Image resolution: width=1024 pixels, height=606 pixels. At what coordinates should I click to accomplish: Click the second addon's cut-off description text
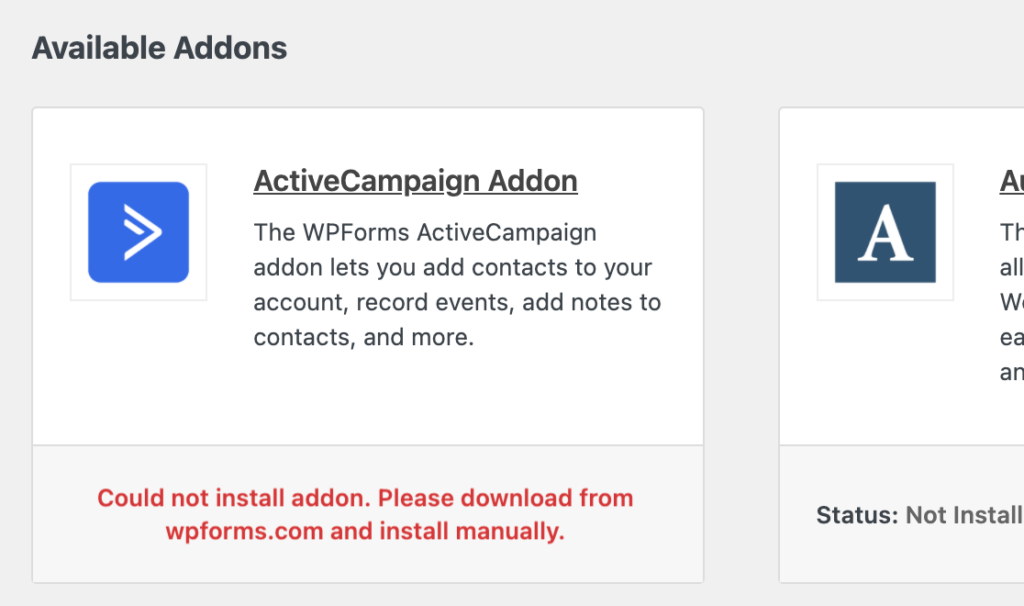point(1011,302)
